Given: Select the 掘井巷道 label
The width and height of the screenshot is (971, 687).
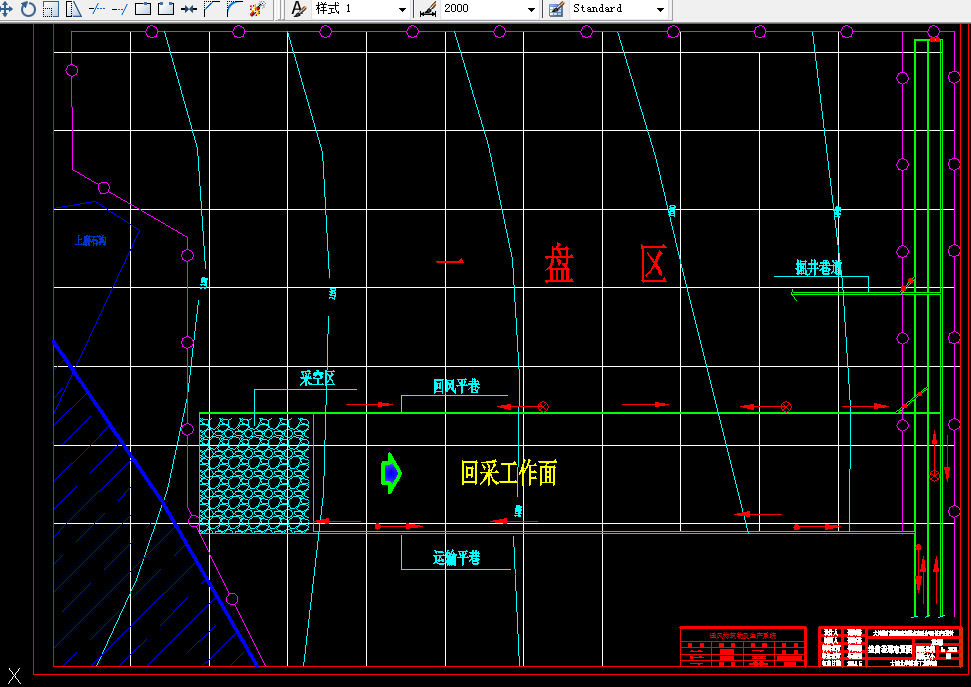Looking at the screenshot, I should [819, 268].
